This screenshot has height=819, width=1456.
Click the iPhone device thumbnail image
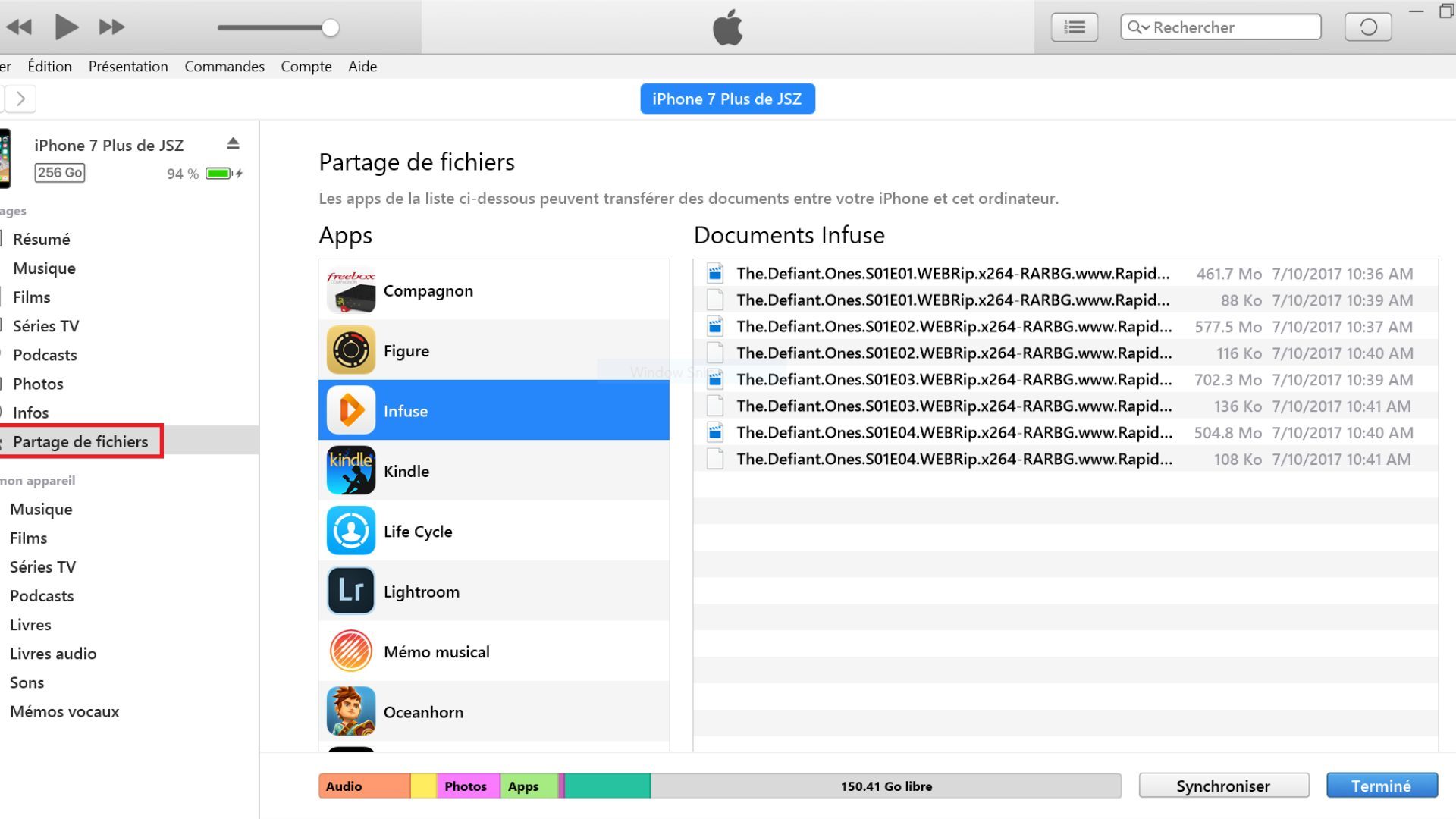pyautogui.click(x=5, y=158)
